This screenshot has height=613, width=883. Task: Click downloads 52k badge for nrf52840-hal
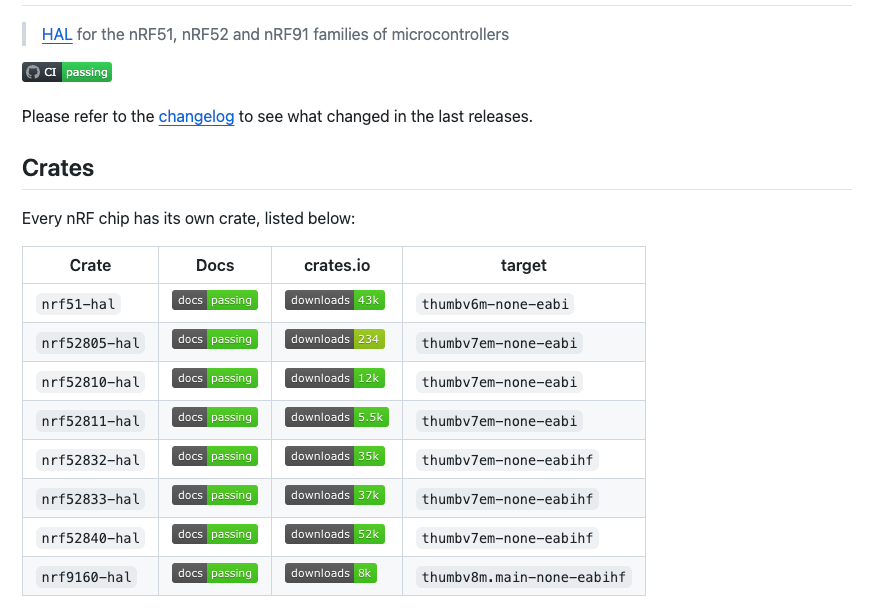[x=335, y=534]
